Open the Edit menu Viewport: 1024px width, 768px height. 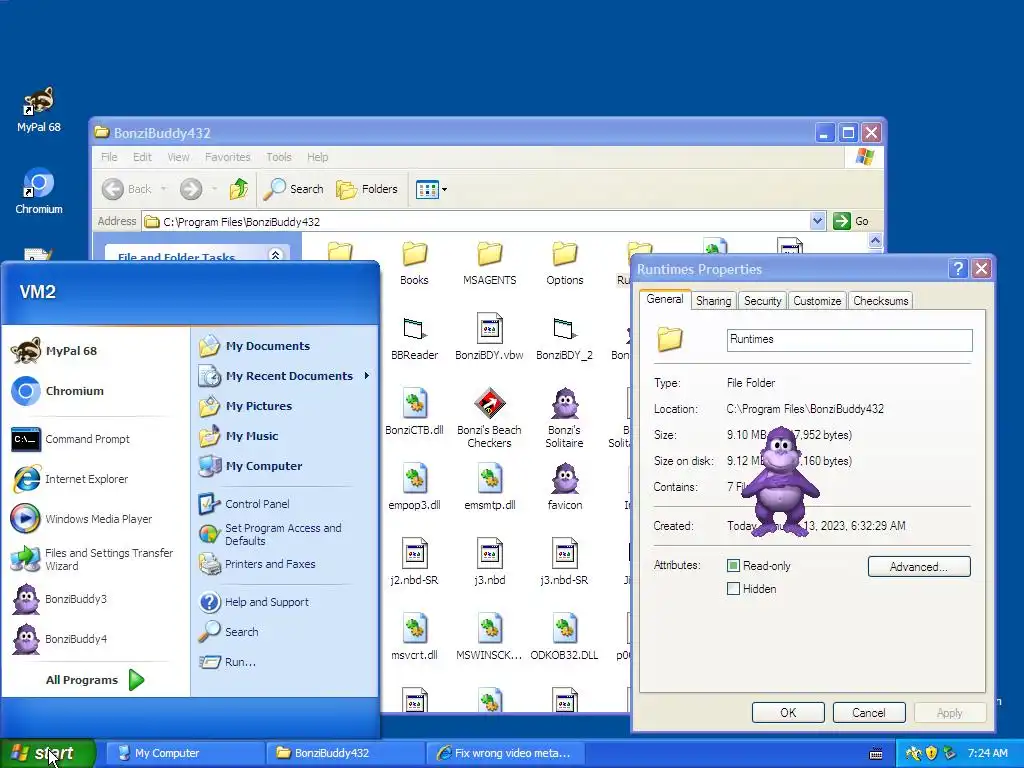142,157
